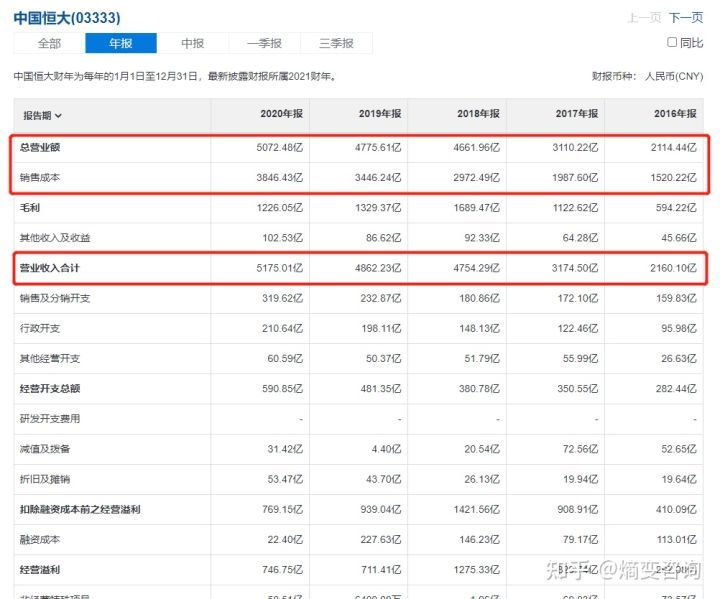
Task: Go to 下一页
Action: [x=686, y=18]
